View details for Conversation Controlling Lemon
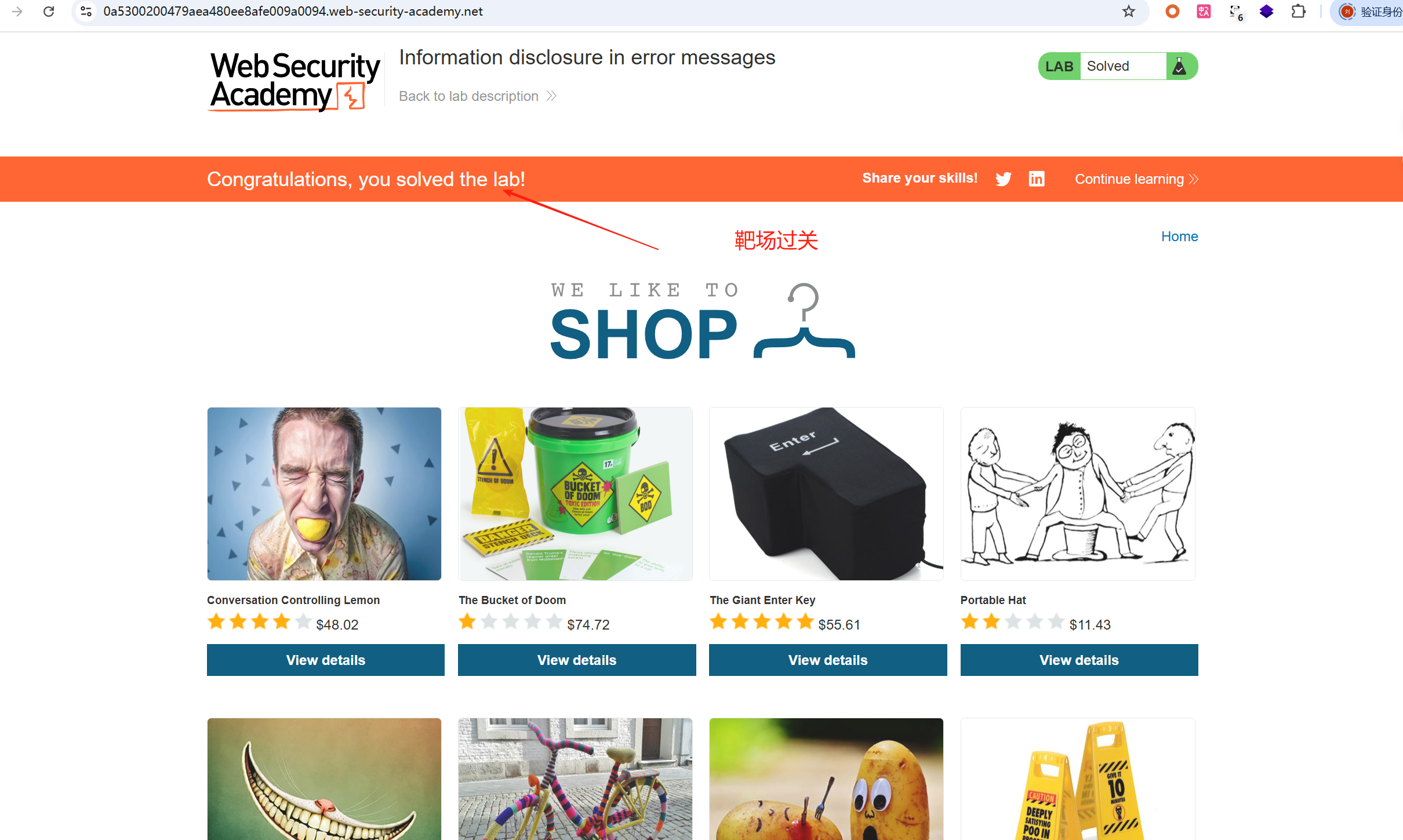The width and height of the screenshot is (1403, 840). (x=326, y=660)
